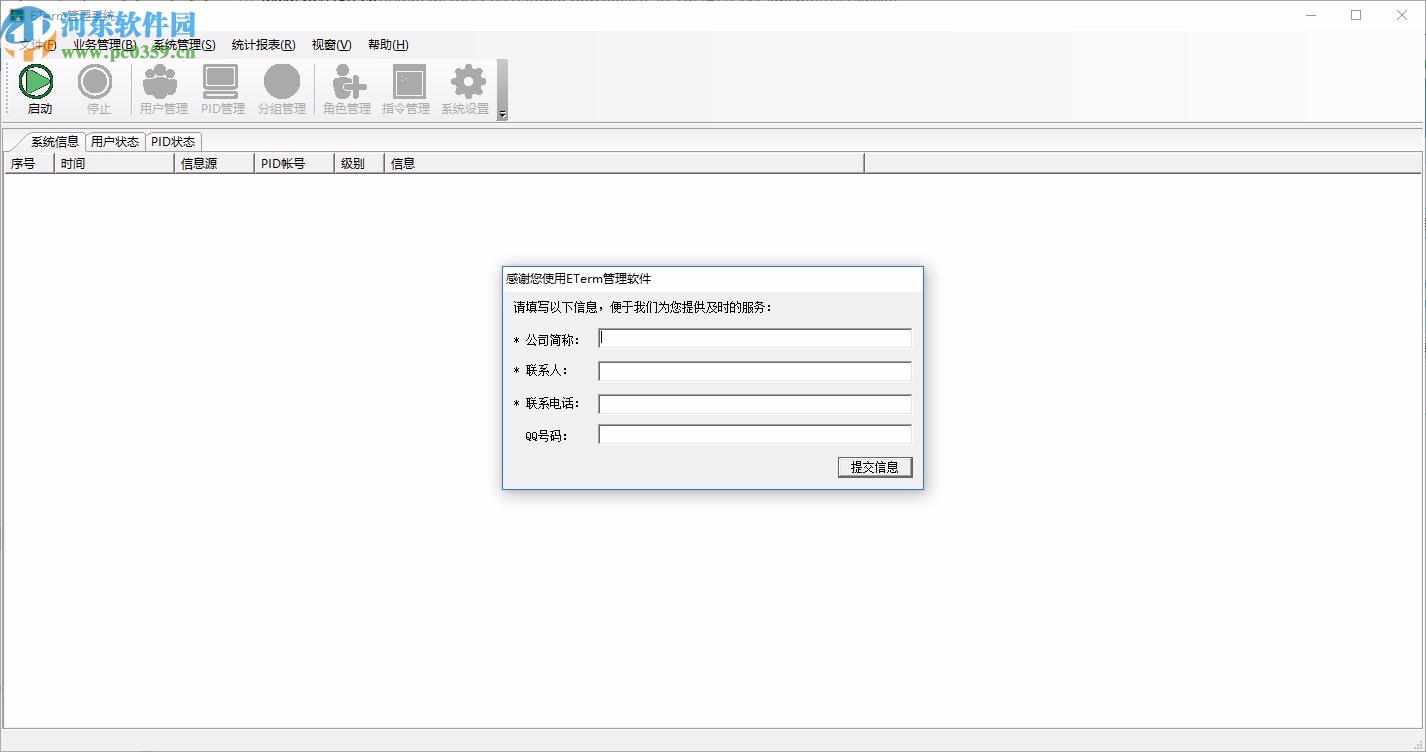
Task: Open PID管理 toolbar icon
Action: tap(221, 88)
